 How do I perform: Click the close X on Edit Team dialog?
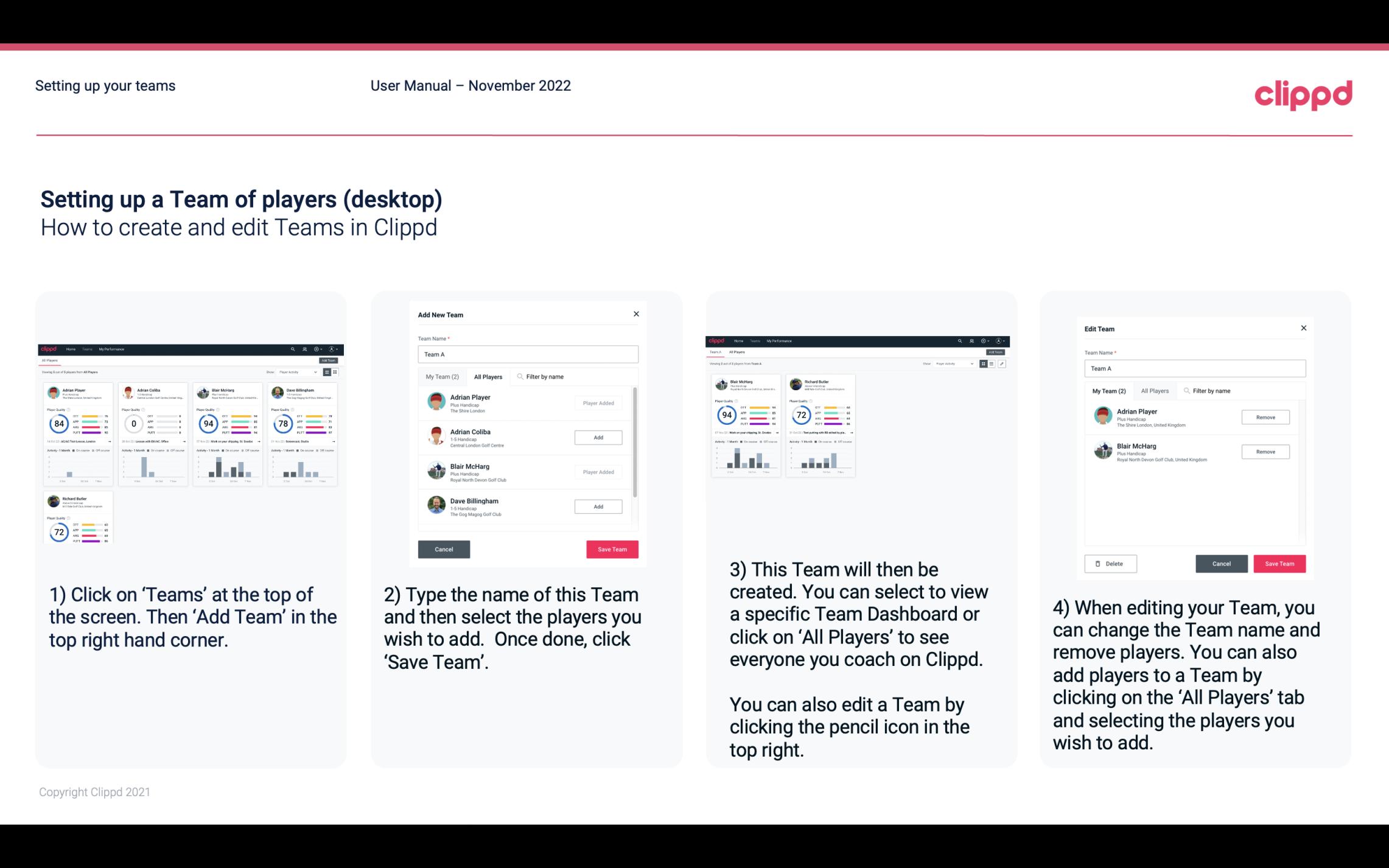[1303, 328]
